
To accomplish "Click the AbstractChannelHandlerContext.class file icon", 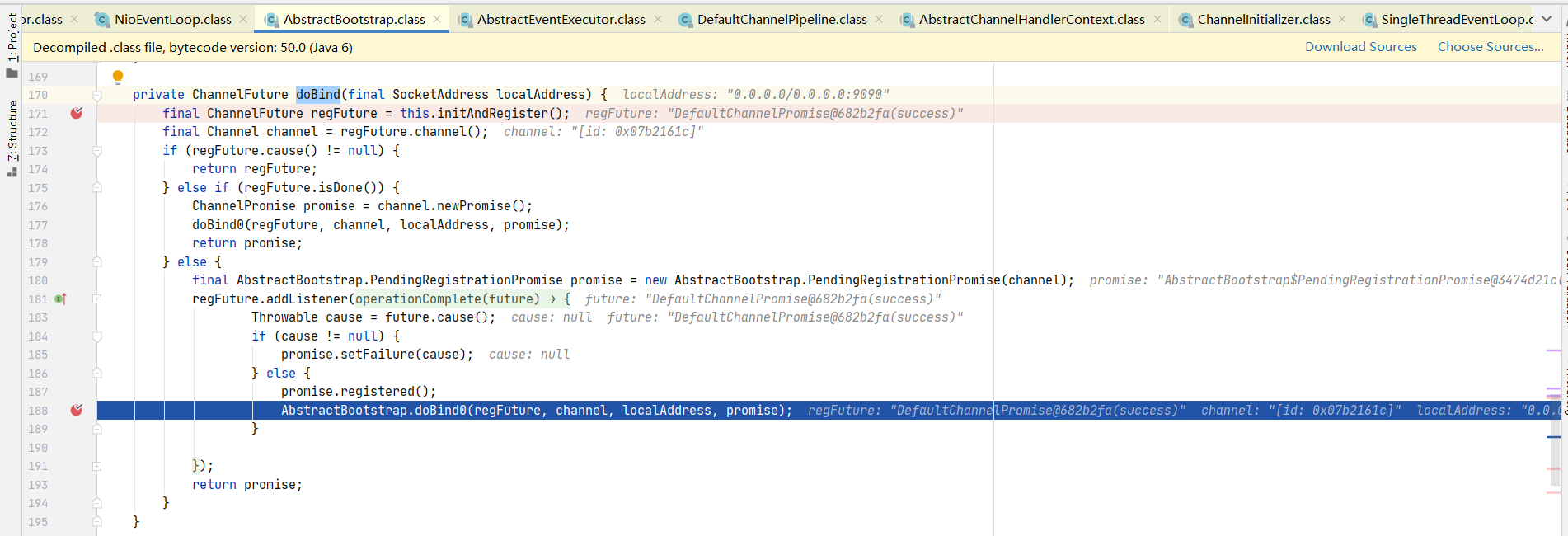I will [907, 19].
